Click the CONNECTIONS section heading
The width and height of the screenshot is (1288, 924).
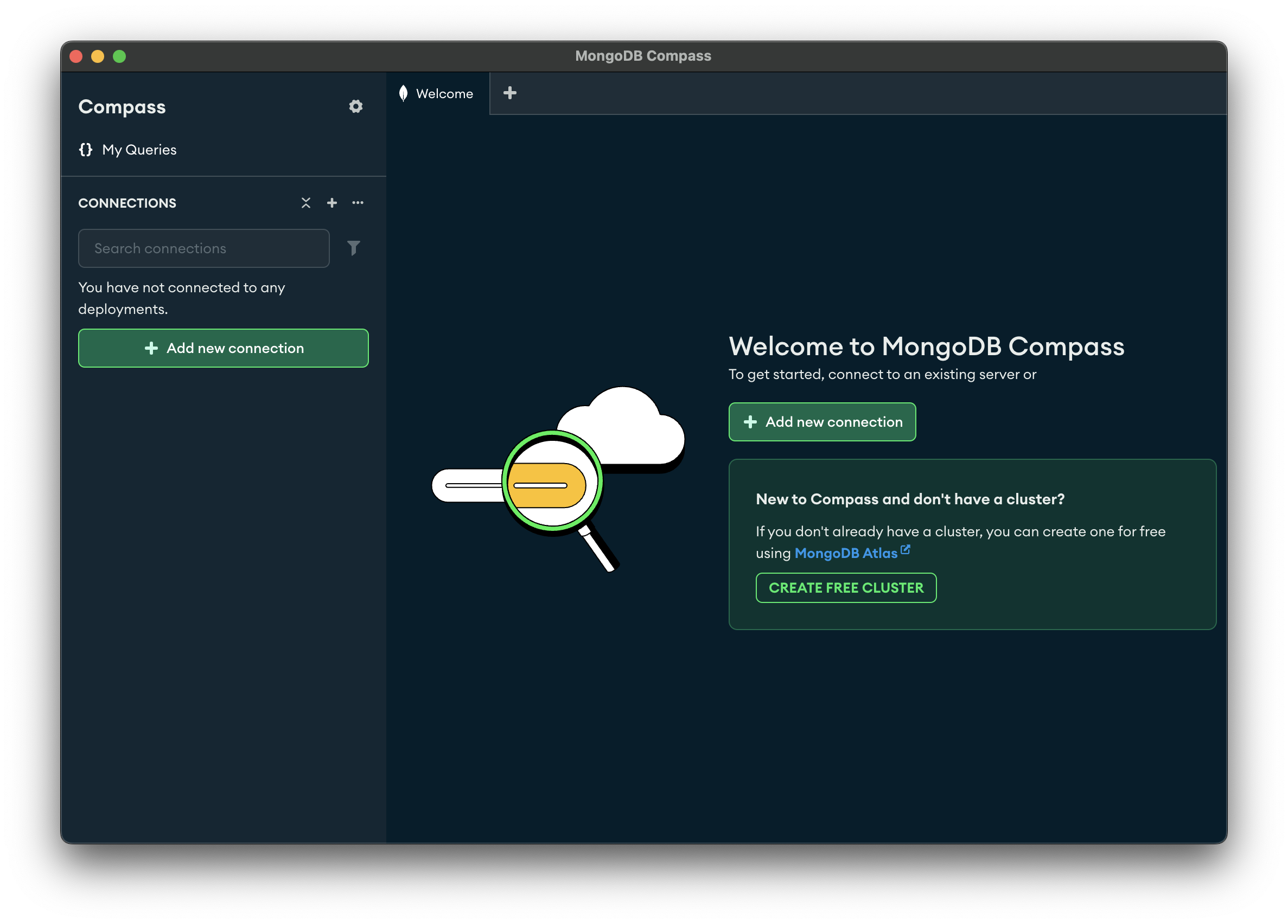[127, 203]
